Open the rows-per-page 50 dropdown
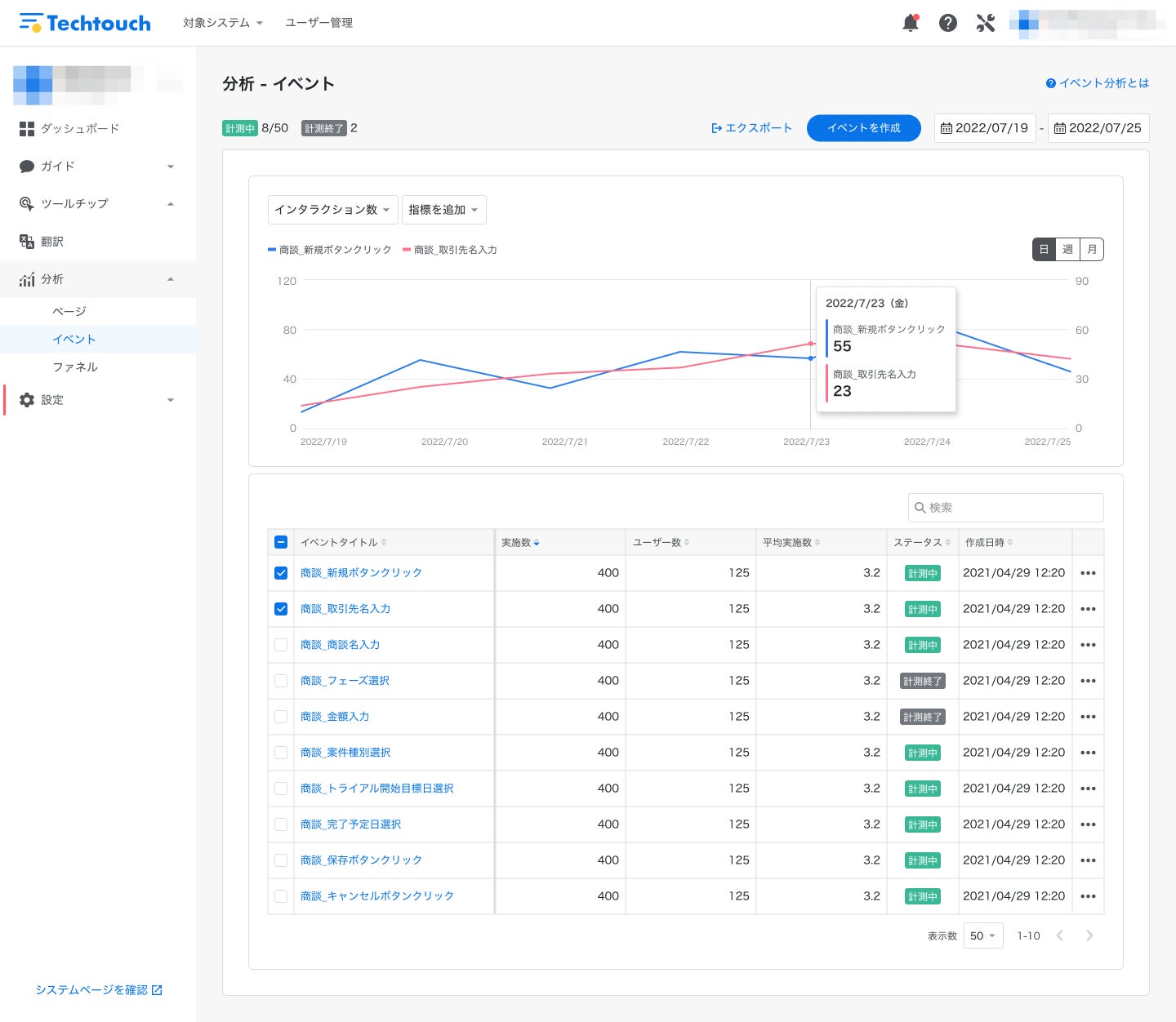This screenshot has height=1022, width=1176. [983, 935]
